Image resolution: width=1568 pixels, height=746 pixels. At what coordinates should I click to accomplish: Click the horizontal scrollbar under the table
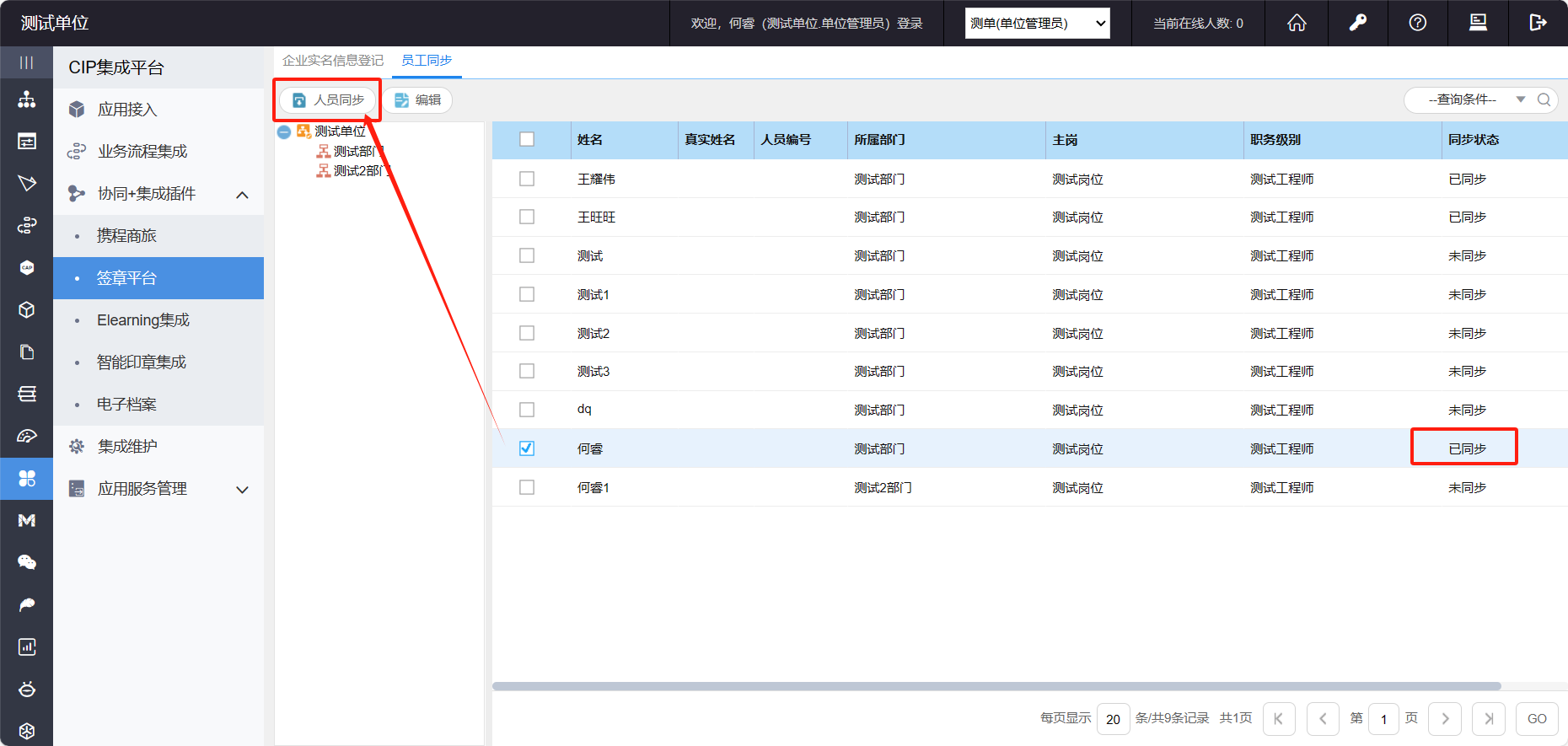(x=996, y=686)
